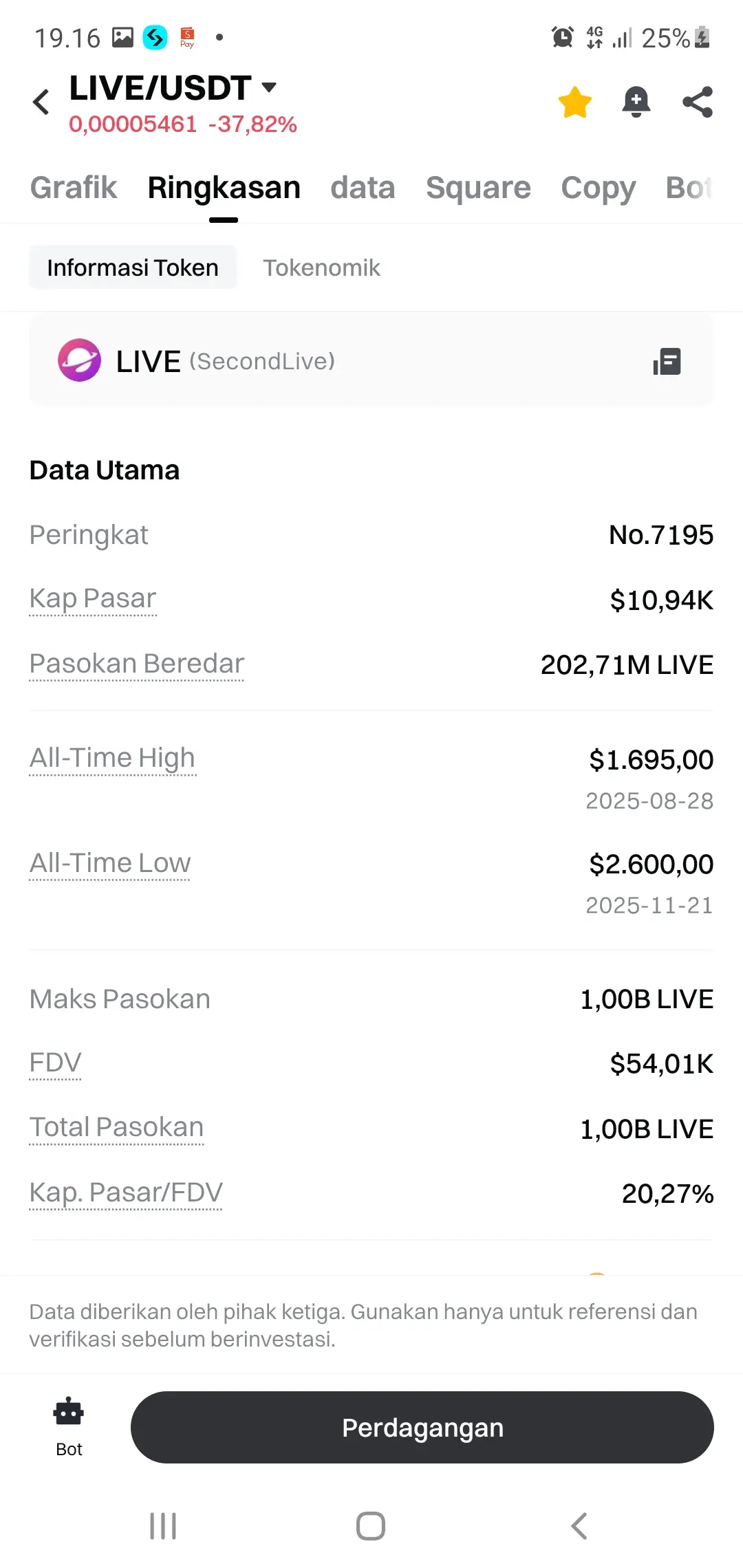Select the Tokenomik toggle
The image size is (743, 1568).
tap(321, 268)
